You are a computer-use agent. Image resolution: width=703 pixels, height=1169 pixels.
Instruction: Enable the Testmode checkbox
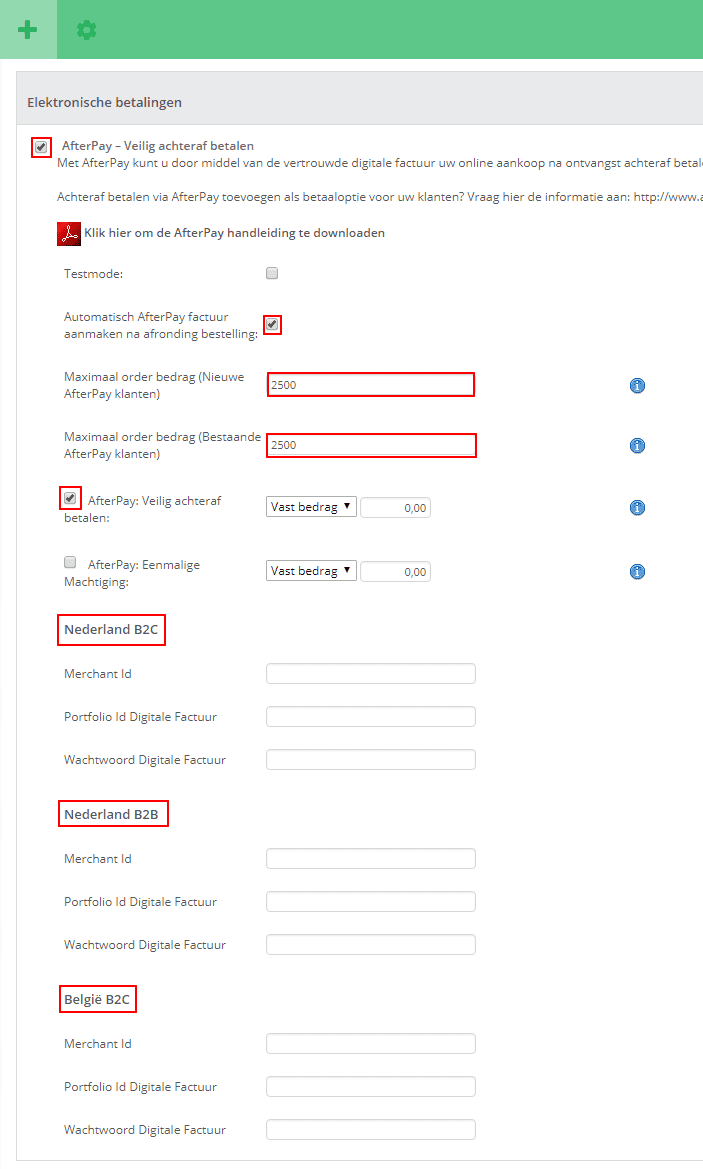(x=272, y=273)
